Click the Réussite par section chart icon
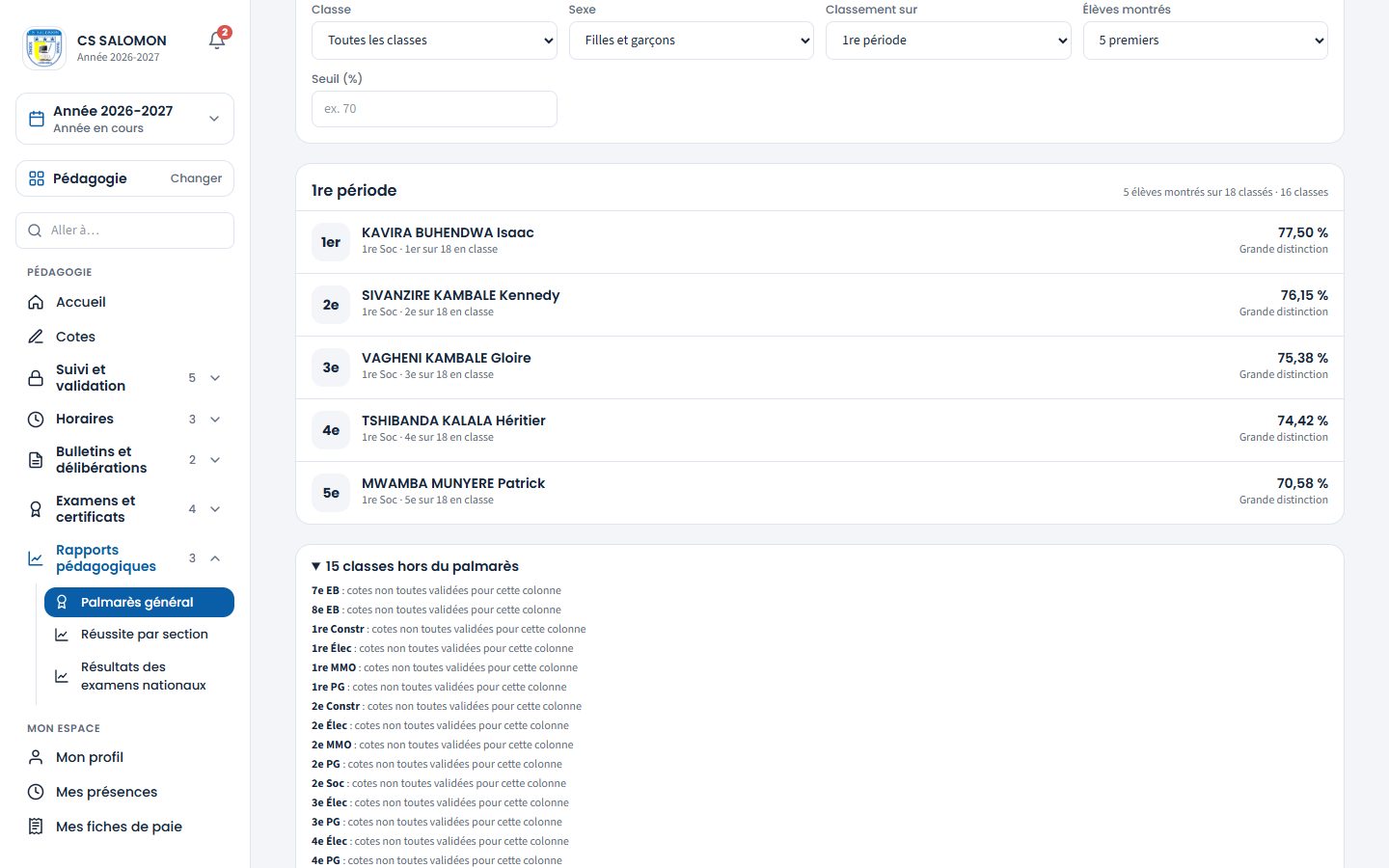The height and width of the screenshot is (868, 1389). tap(62, 635)
